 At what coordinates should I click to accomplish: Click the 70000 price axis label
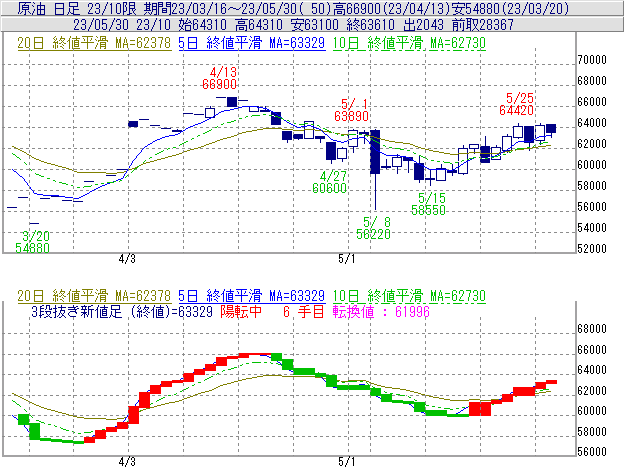(592, 60)
